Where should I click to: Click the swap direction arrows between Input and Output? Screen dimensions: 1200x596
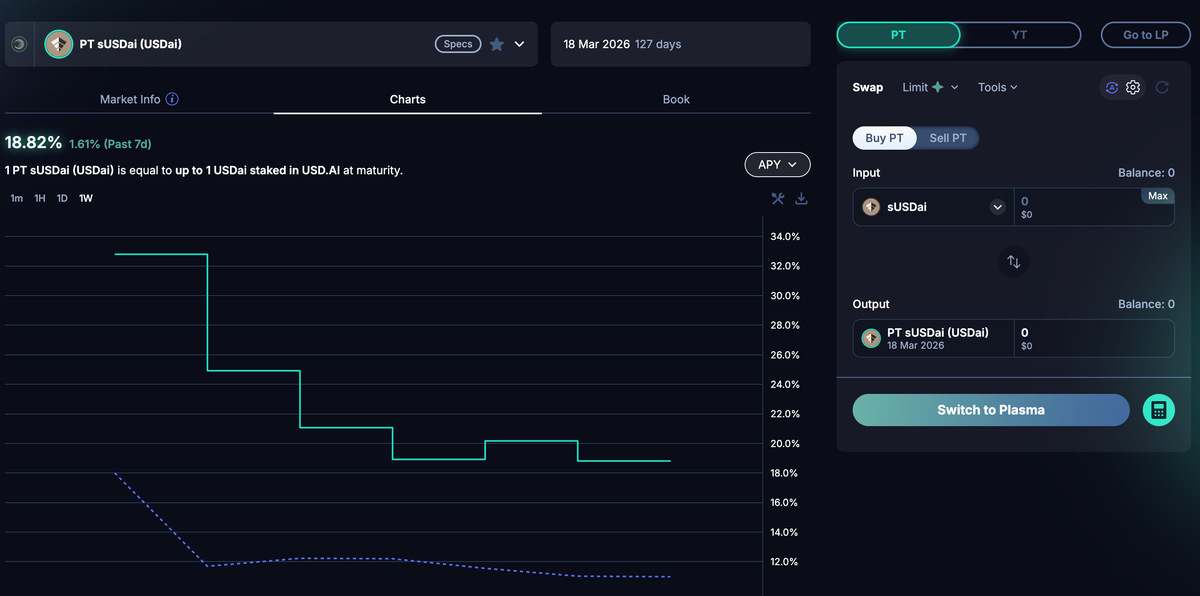coord(1013,261)
